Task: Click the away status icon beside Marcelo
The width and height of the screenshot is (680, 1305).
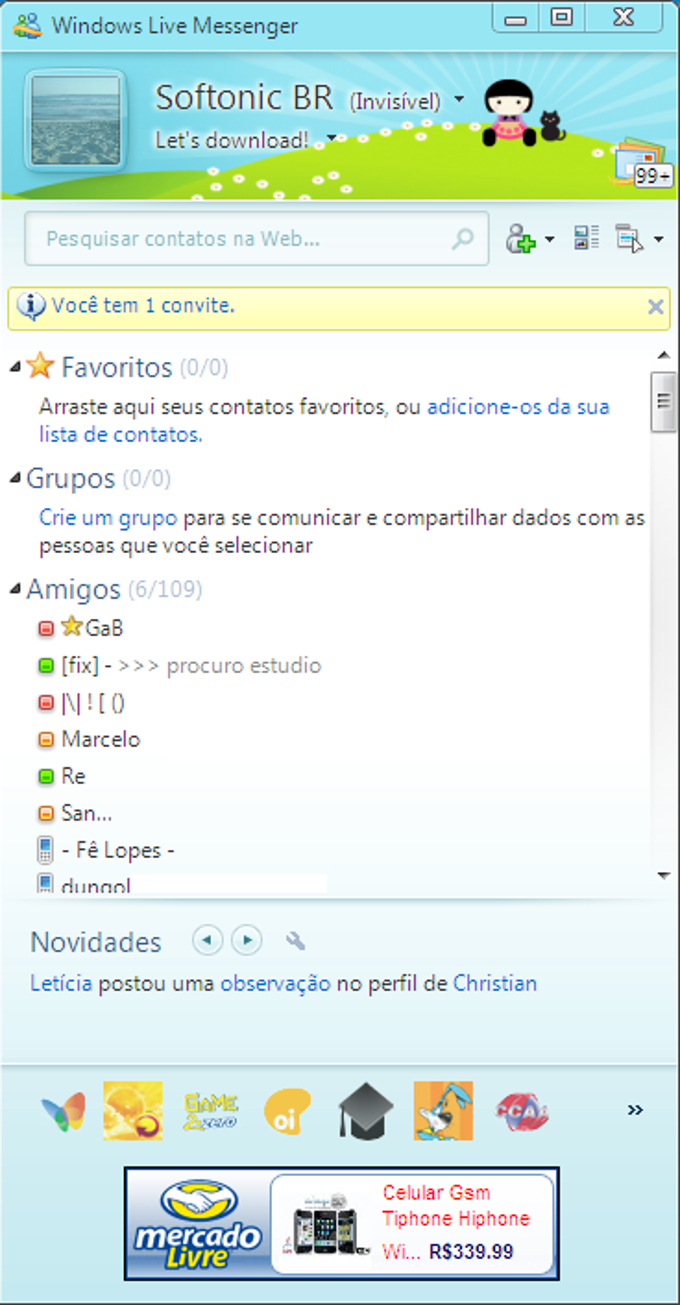Action: 45,740
